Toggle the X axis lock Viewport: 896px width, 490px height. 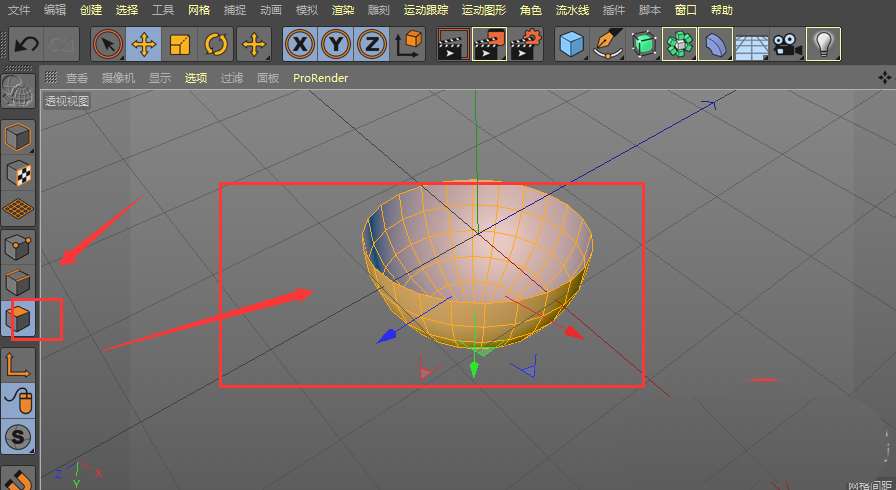point(299,45)
